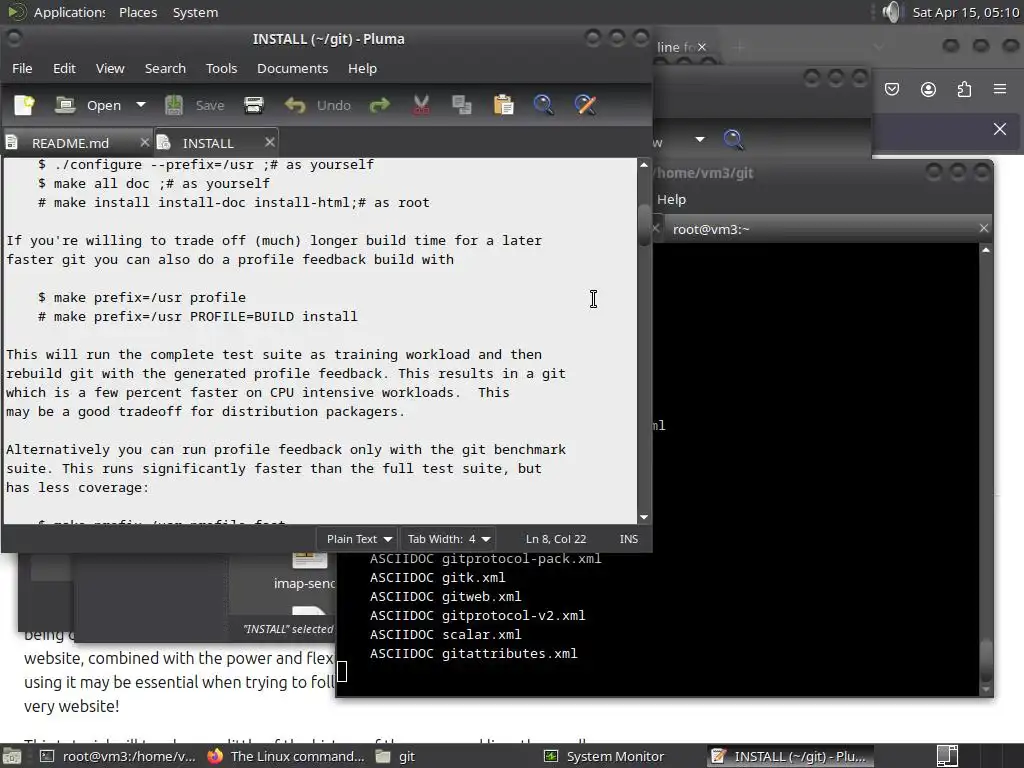Viewport: 1024px width, 768px height.
Task: Open Pluma's Help menu
Action: [x=362, y=69]
